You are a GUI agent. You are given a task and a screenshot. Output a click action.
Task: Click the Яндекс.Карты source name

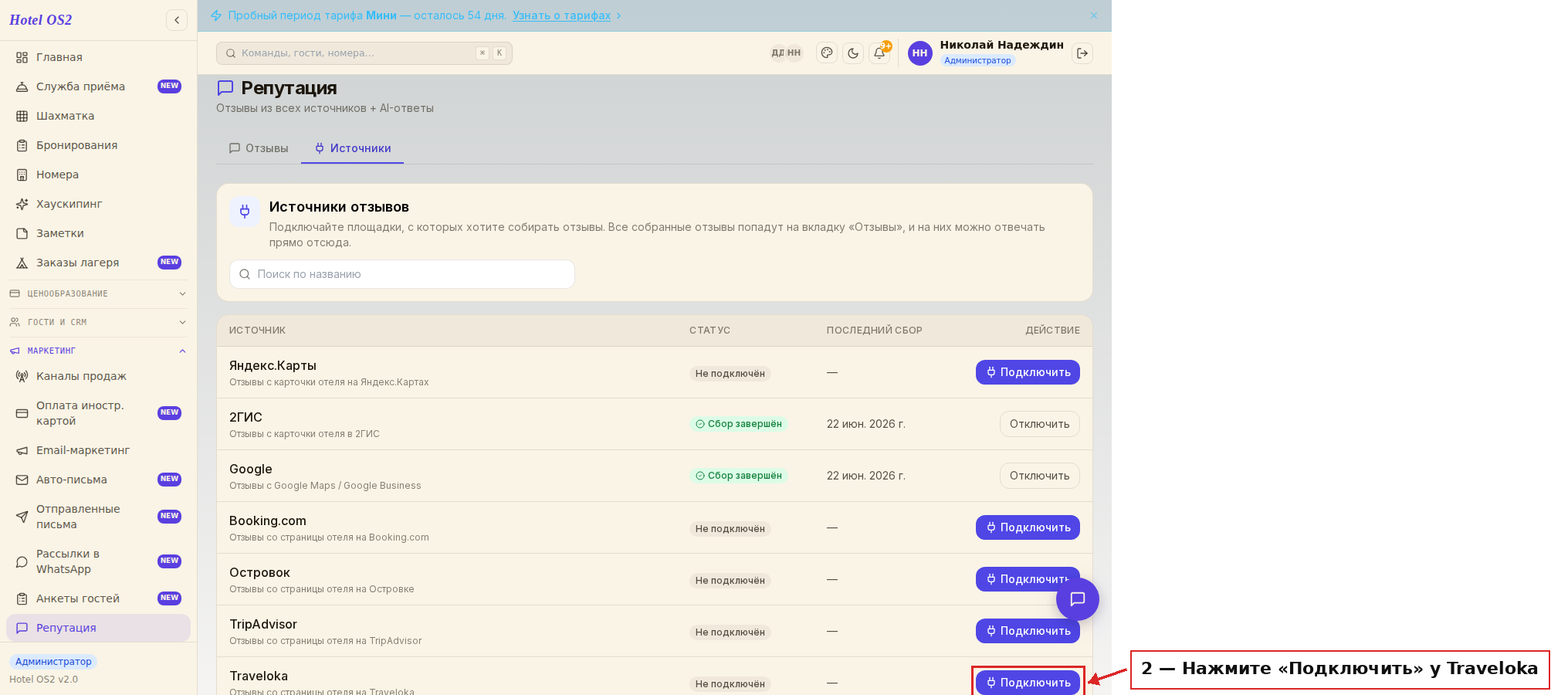(273, 365)
